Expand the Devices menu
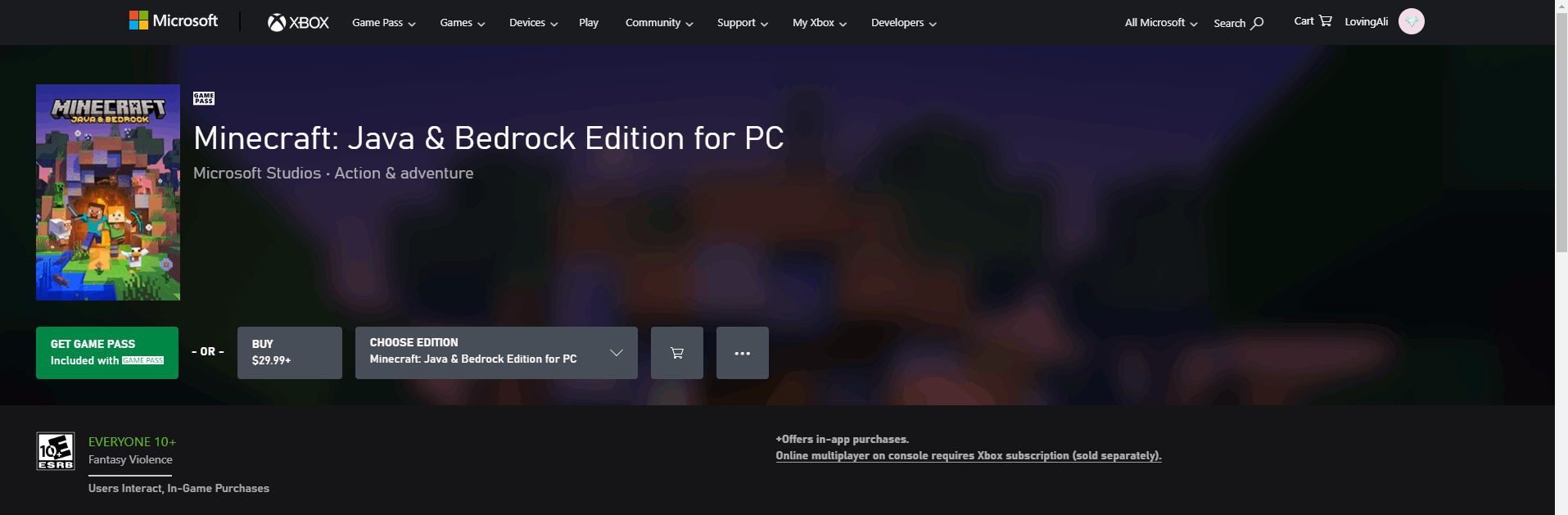The width and height of the screenshot is (1568, 515). coord(534,23)
